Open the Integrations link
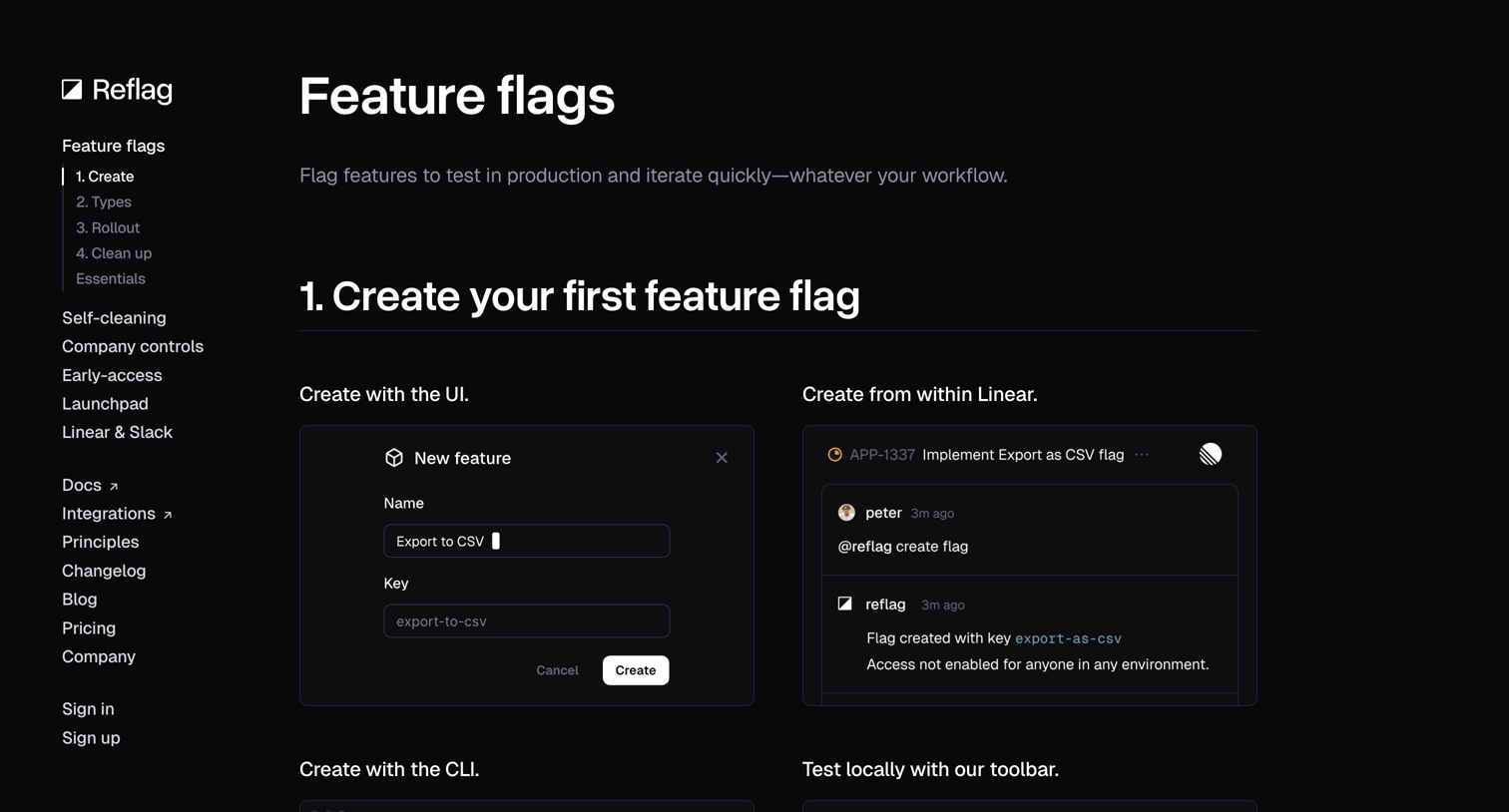 [109, 514]
